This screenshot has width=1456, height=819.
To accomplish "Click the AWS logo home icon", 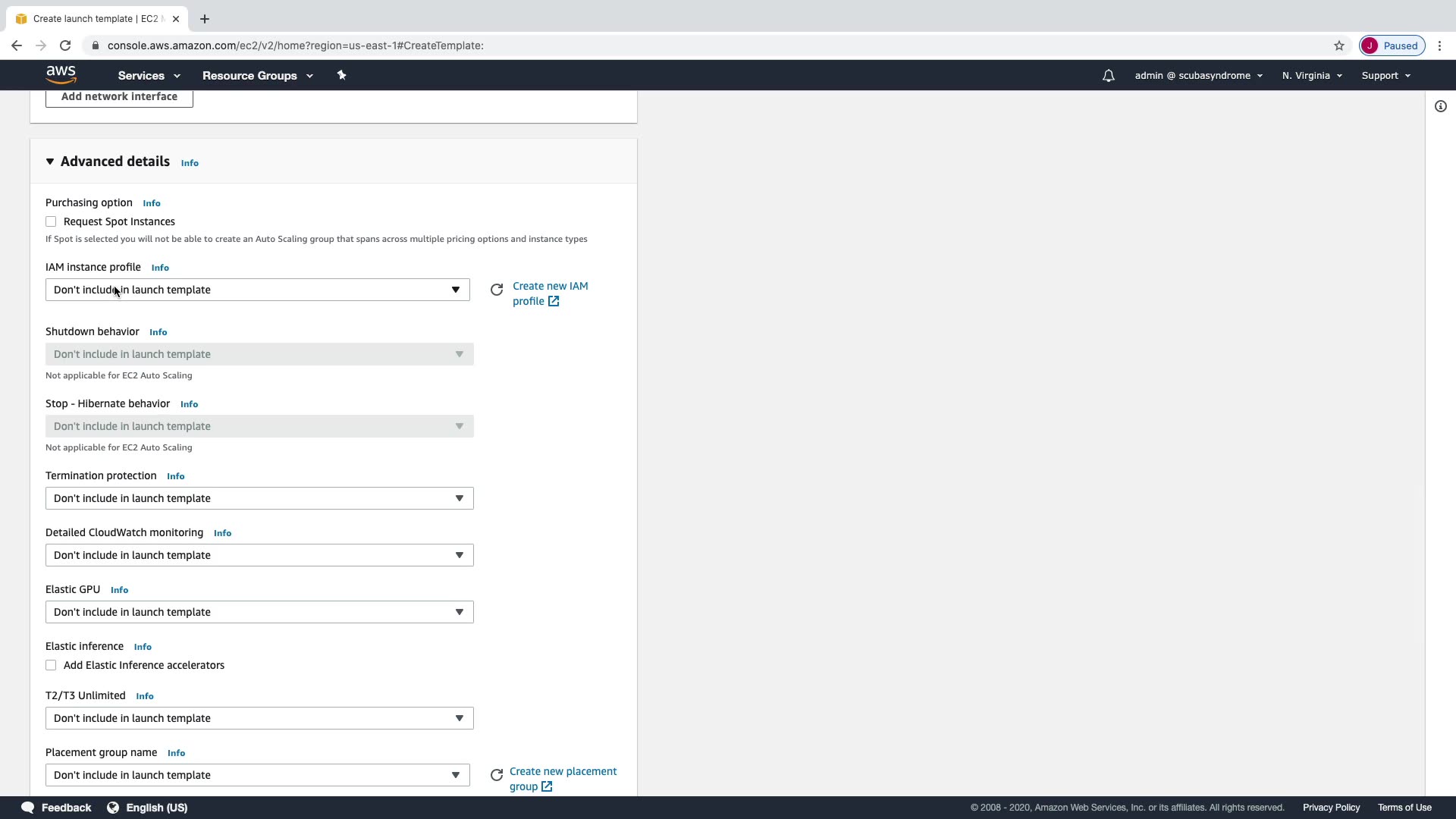I will 61,74.
